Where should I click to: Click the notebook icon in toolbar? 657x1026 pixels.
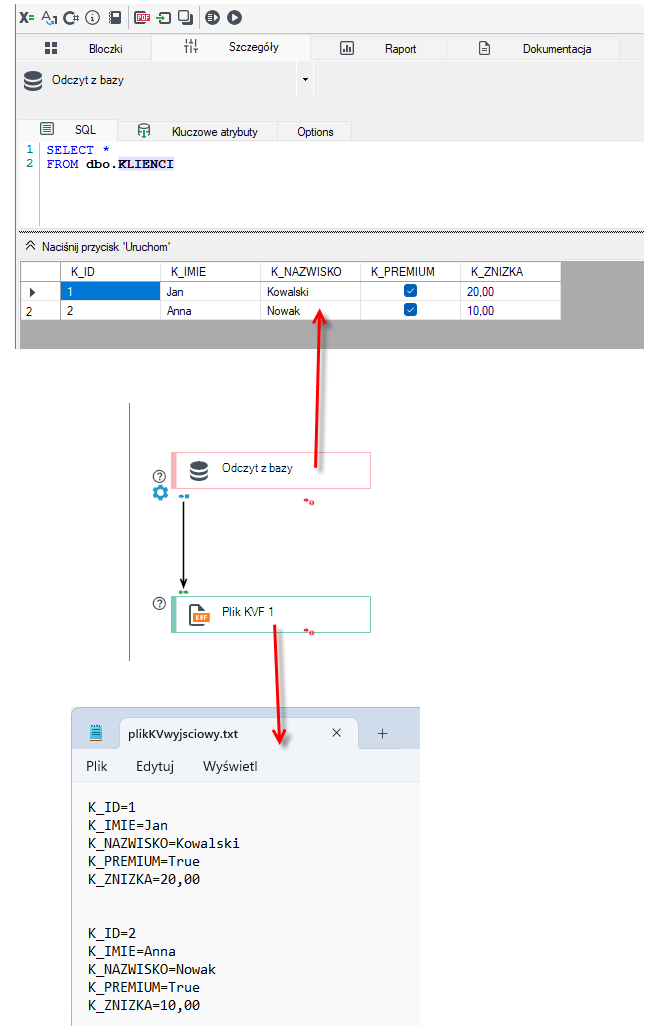pyautogui.click(x=115, y=18)
